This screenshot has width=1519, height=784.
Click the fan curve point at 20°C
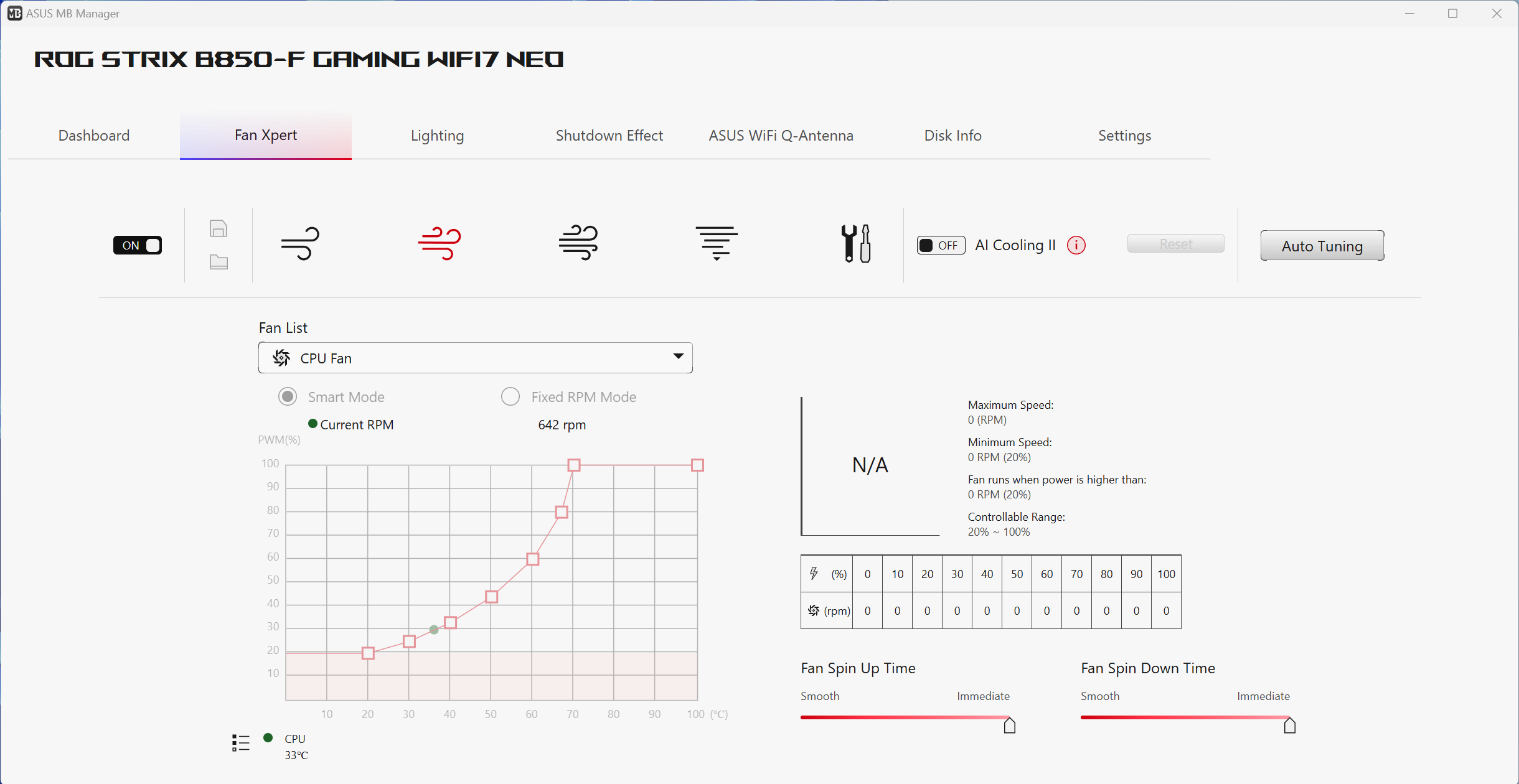(x=368, y=653)
